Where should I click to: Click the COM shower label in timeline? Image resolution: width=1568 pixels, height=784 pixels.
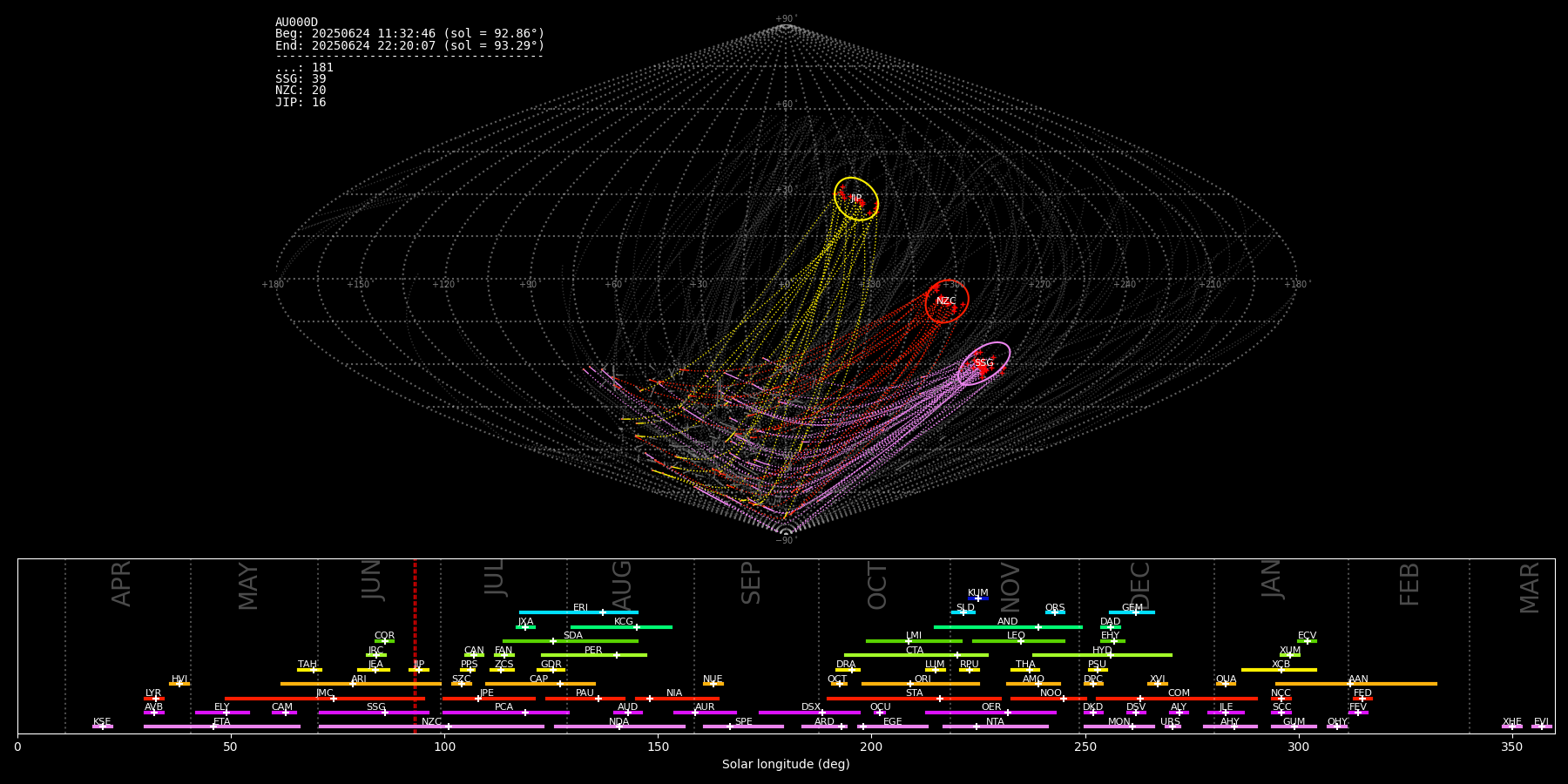(1179, 693)
